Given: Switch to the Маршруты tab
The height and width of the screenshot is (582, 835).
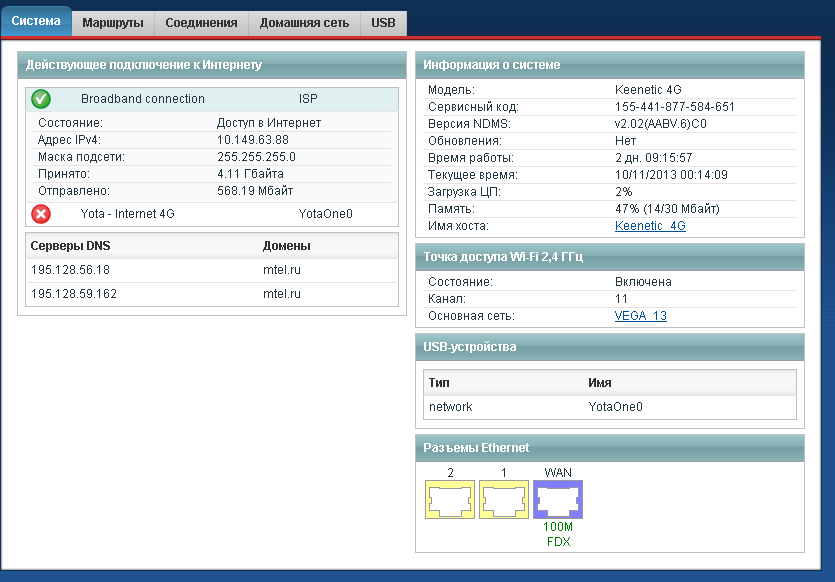Looking at the screenshot, I should click(x=113, y=23).
